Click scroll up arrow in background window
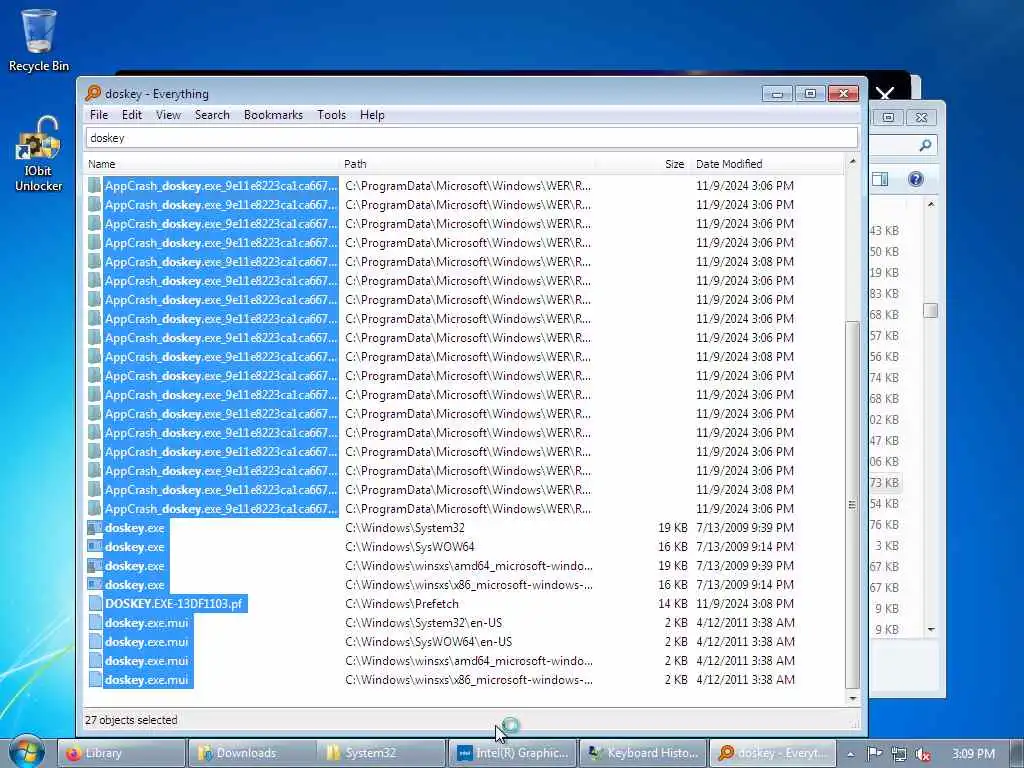The image size is (1024, 768). point(931,205)
